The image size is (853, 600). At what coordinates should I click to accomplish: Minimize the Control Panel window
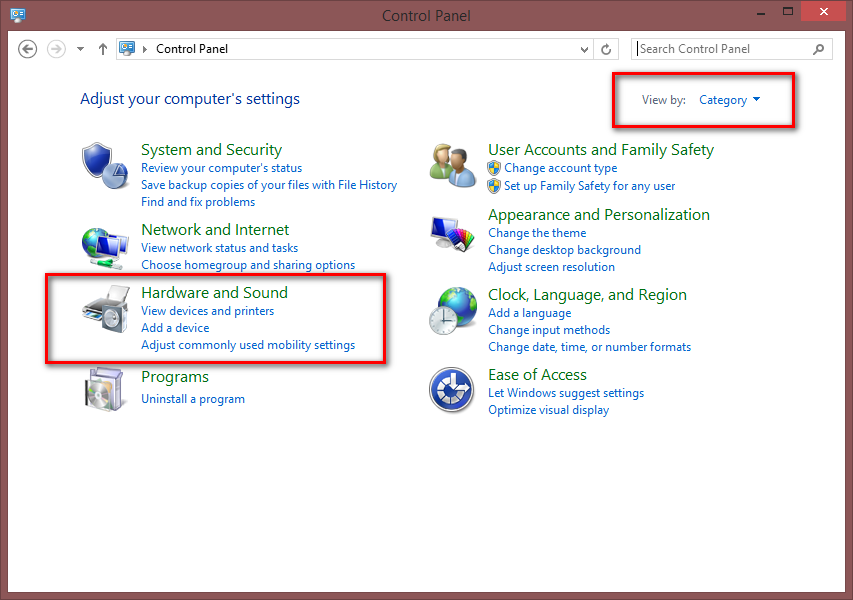[761, 13]
